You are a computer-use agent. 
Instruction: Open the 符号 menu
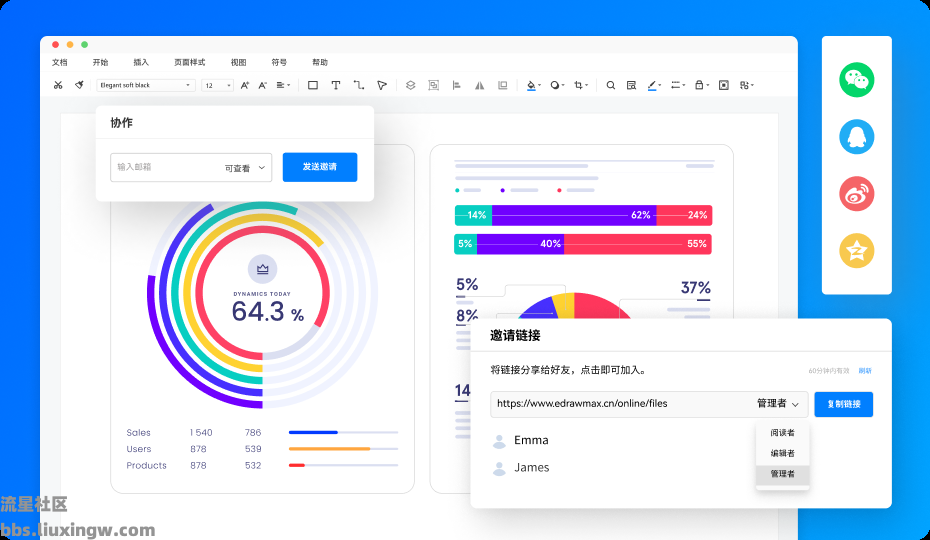coord(279,62)
